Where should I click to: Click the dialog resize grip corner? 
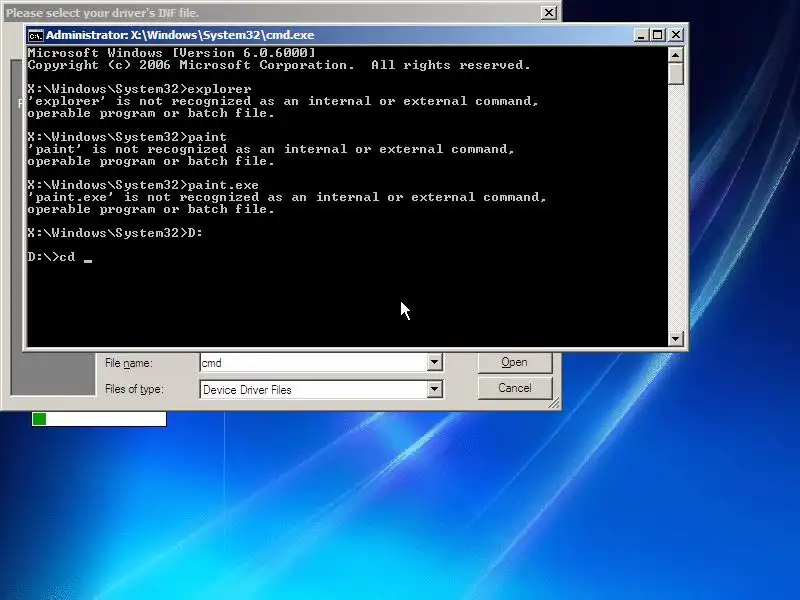coord(554,404)
